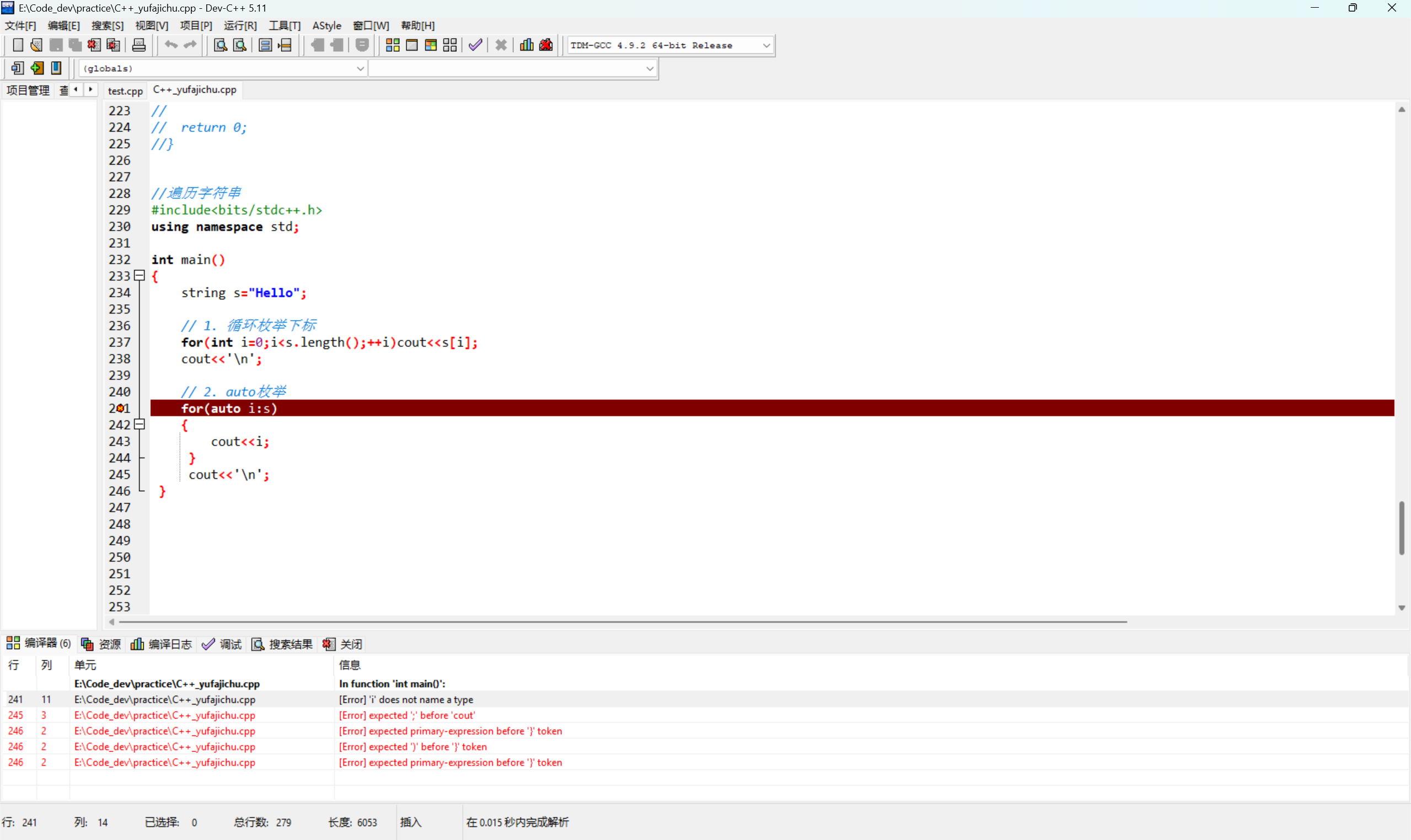The image size is (1411, 840).
Task: Collapse the for-loop block fold at line 242
Action: click(140, 424)
